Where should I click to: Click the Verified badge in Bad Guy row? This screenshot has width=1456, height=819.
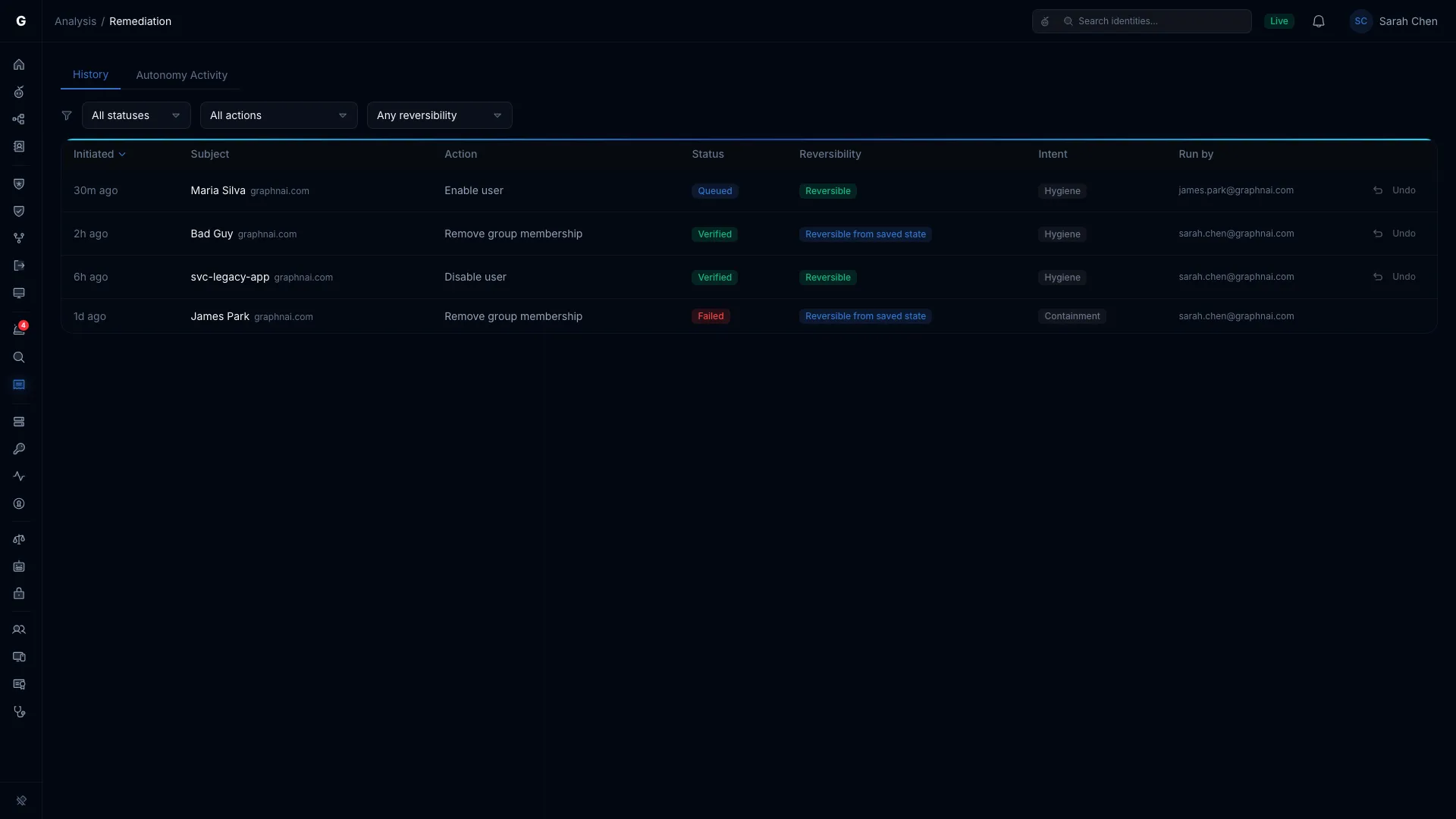714,234
